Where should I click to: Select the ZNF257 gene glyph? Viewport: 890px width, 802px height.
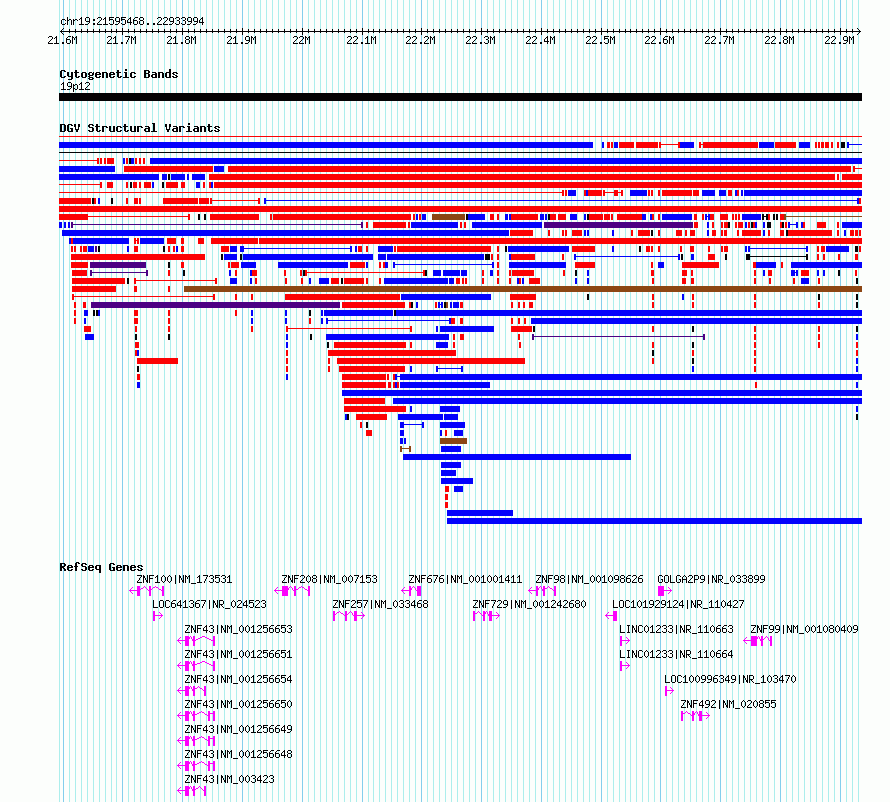click(349, 616)
